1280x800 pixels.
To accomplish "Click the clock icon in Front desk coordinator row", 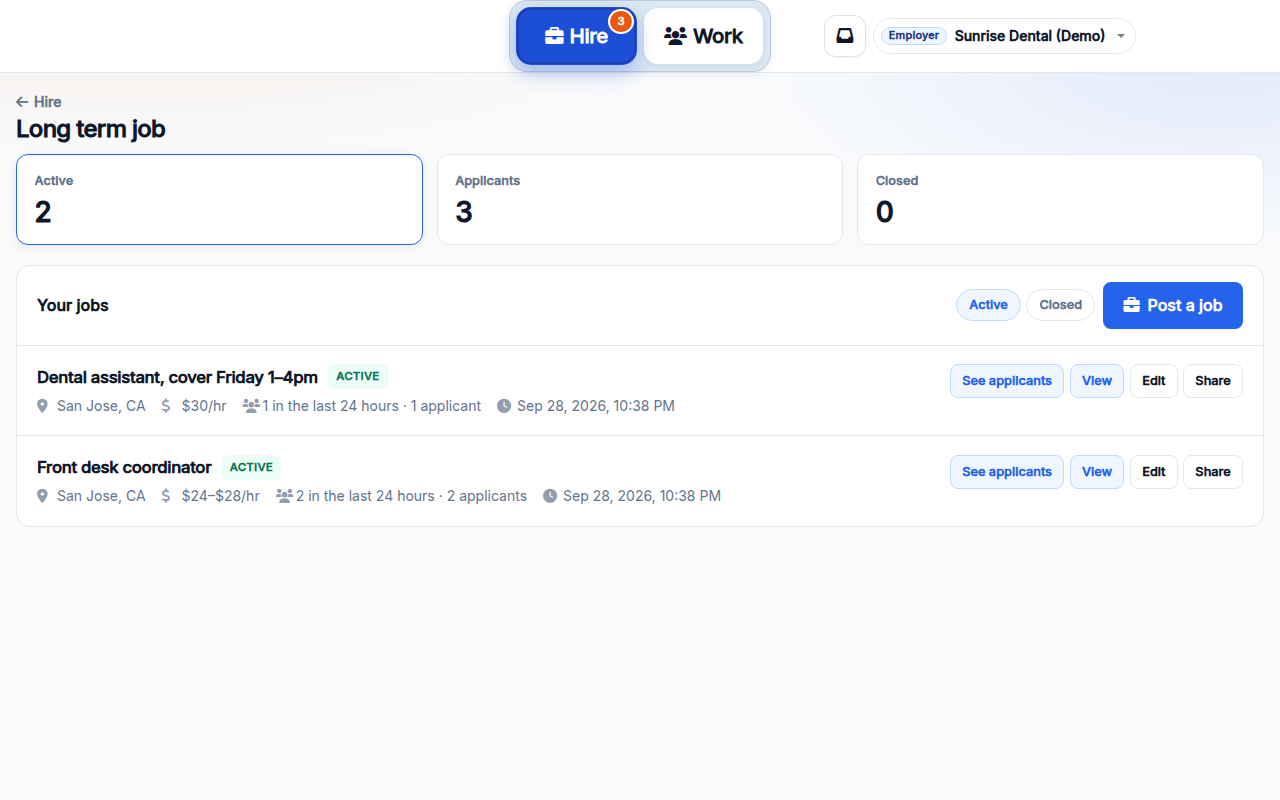I will coord(550,496).
